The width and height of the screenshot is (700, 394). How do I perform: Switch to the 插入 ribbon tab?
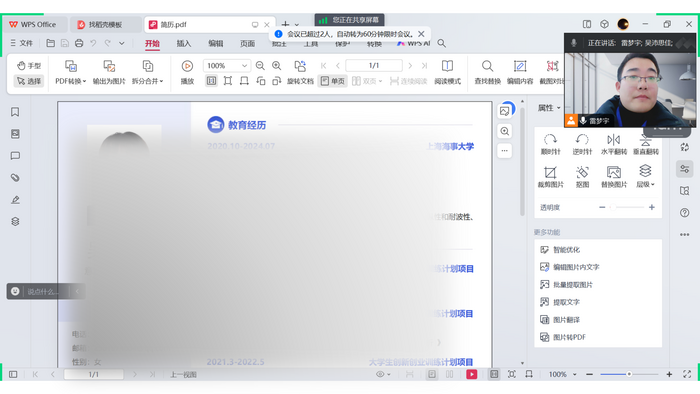(183, 43)
